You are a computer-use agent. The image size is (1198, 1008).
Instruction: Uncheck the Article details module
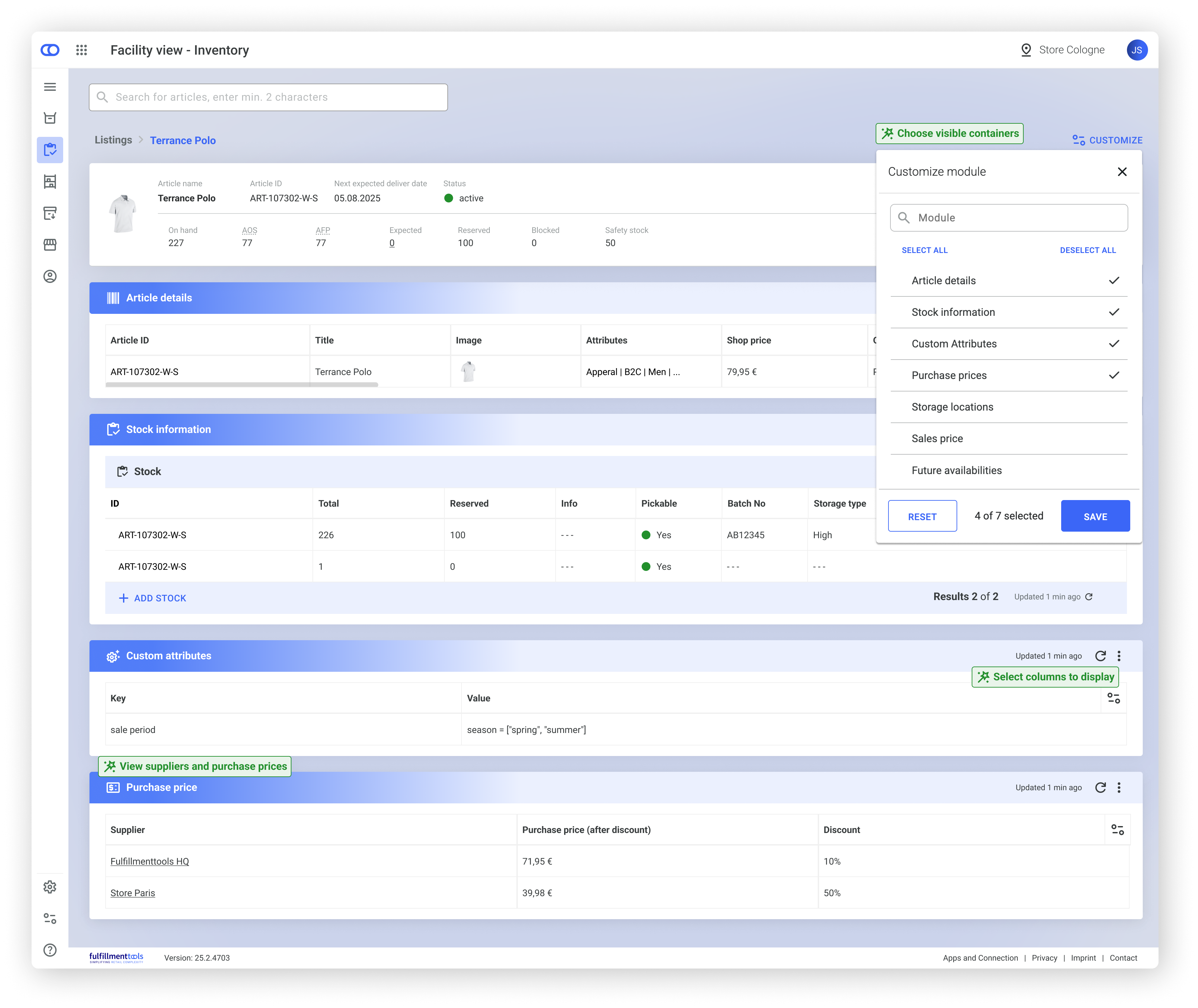tap(1008, 281)
